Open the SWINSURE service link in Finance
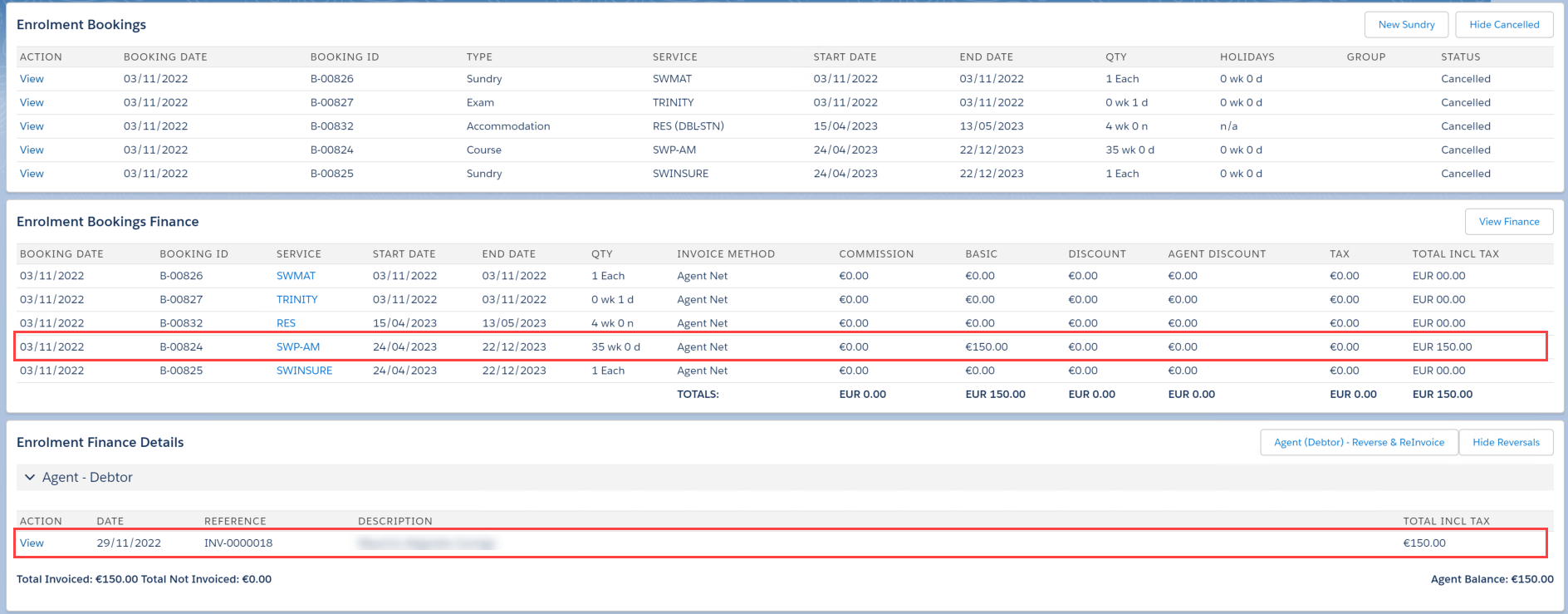The image size is (1568, 614). pos(304,371)
